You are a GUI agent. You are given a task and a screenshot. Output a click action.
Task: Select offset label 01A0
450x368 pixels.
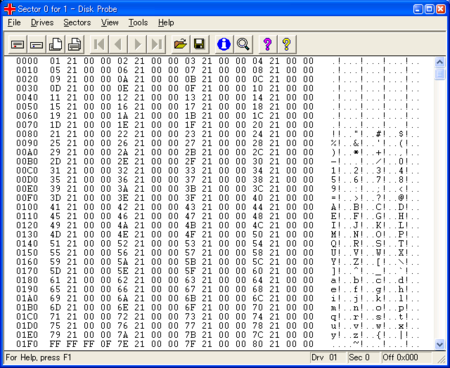click(x=27, y=298)
